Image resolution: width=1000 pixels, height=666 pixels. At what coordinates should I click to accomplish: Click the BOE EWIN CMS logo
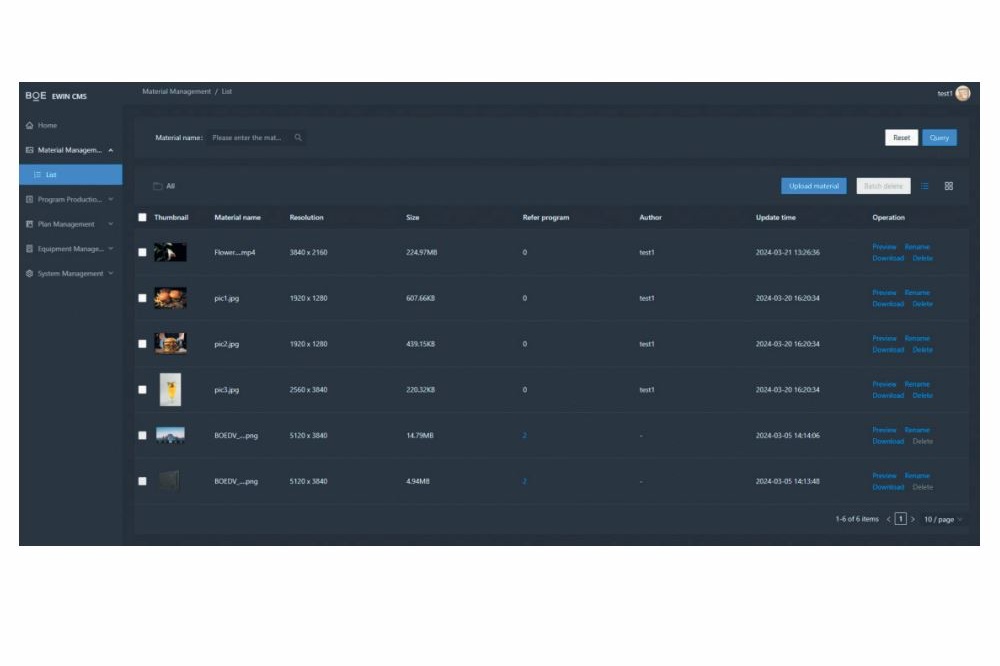(x=56, y=96)
